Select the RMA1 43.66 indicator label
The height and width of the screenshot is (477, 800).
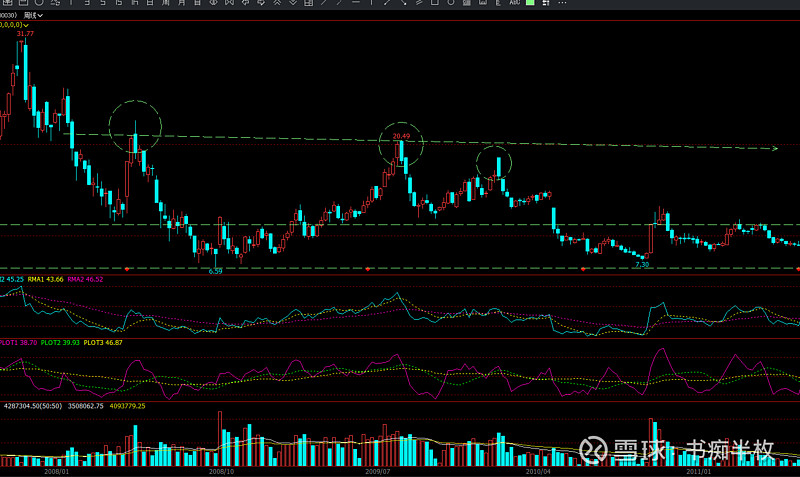coord(45,280)
